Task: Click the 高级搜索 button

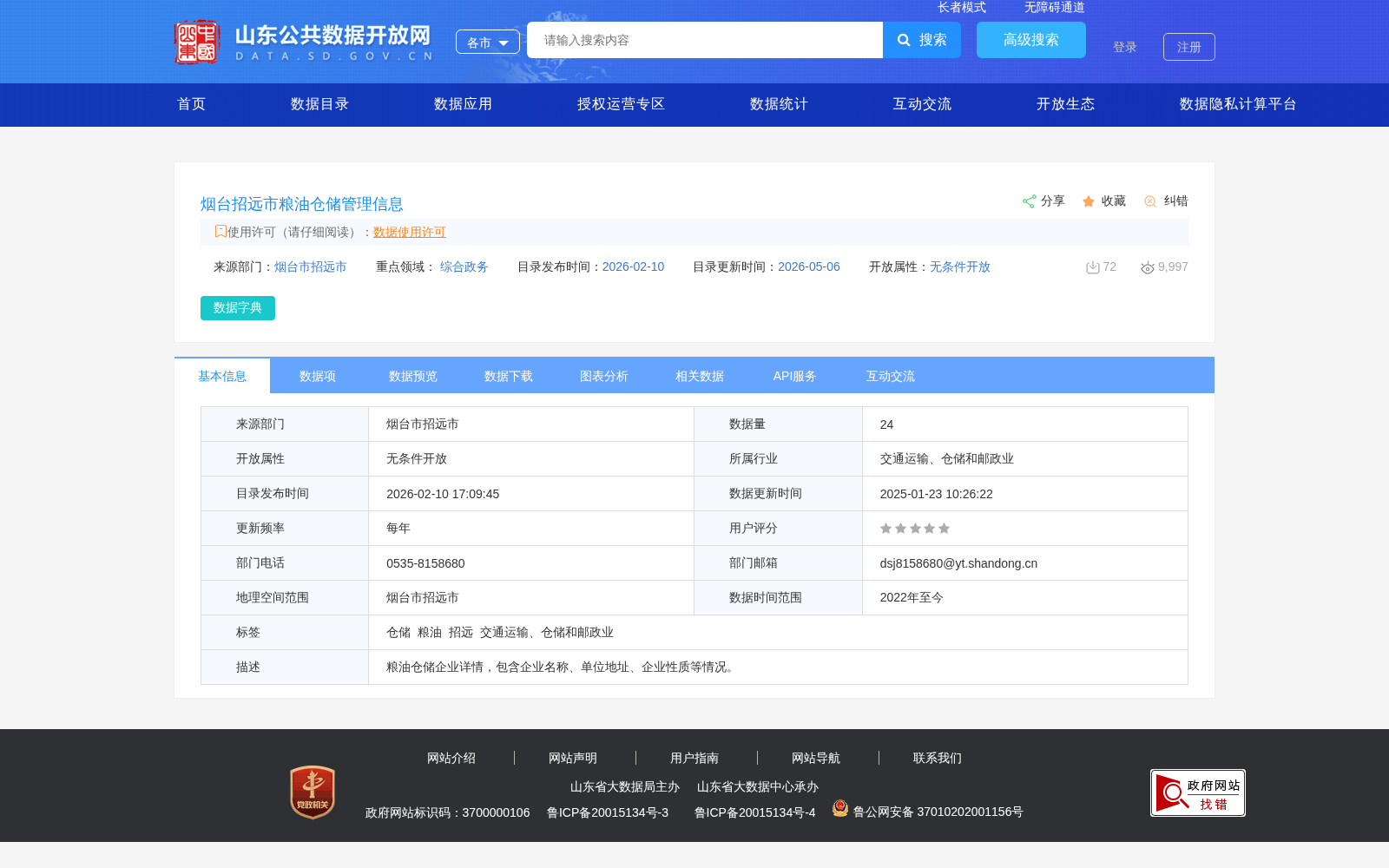Action: 1031,40
